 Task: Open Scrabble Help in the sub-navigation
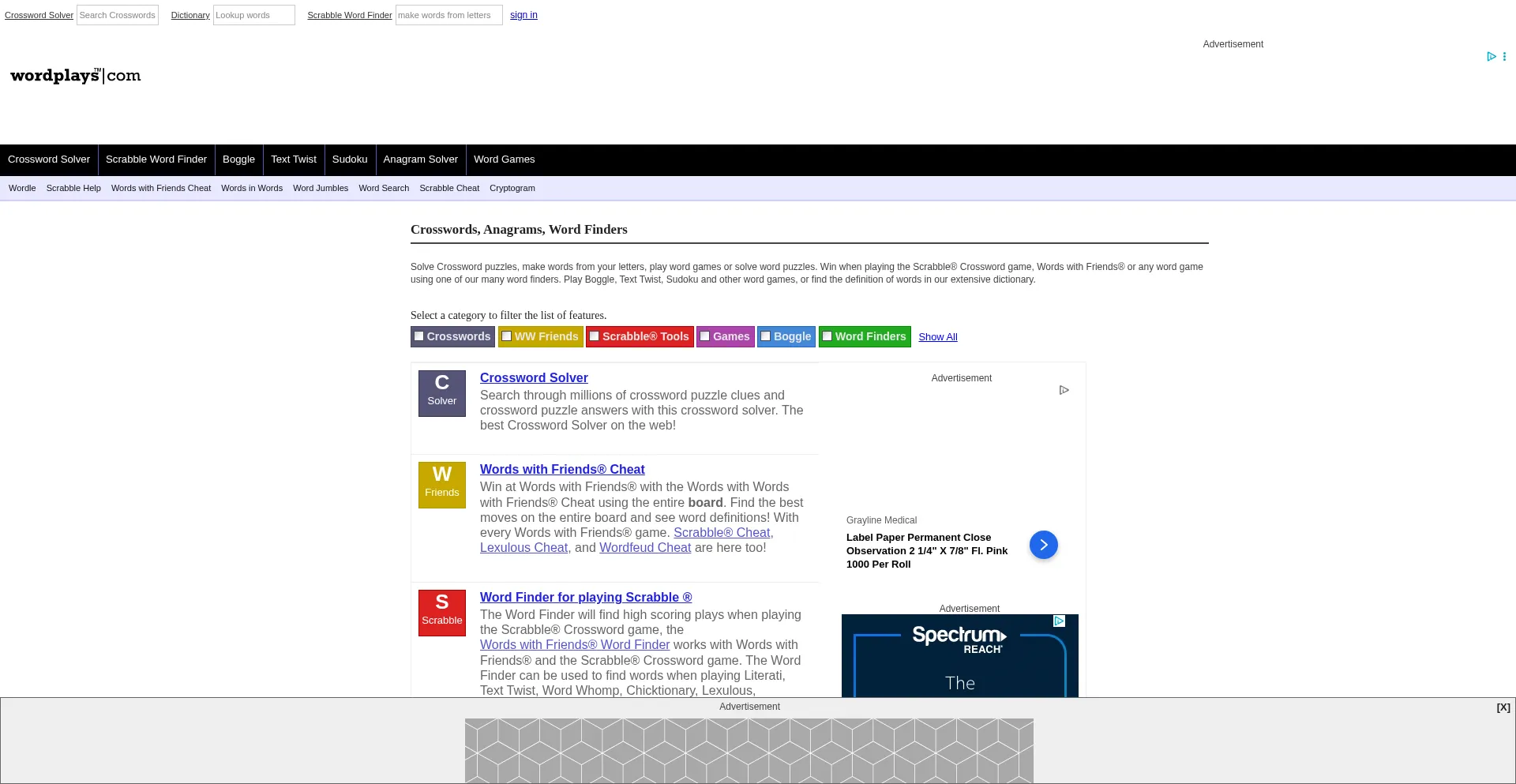(73, 188)
